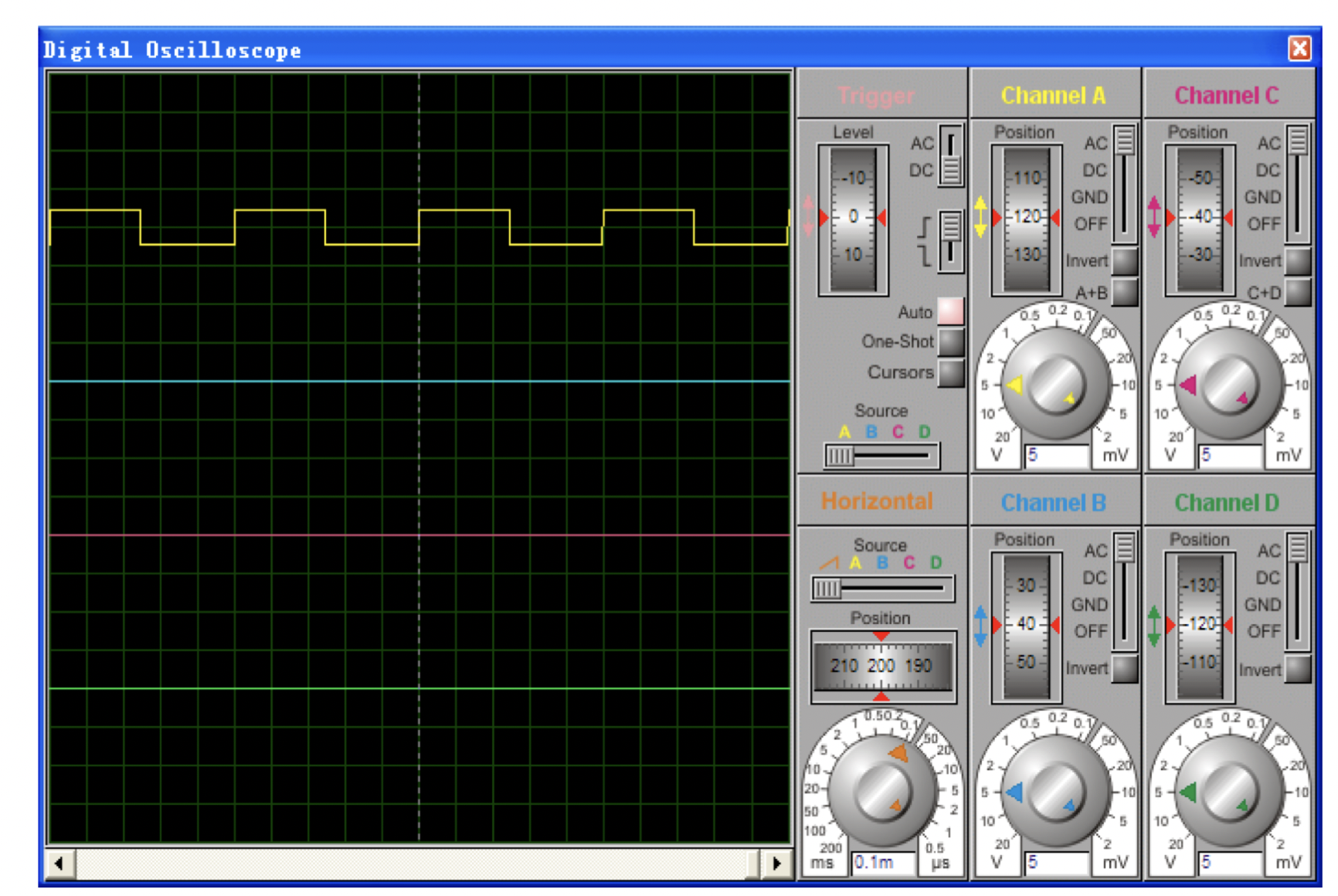Click the waveform scroll right arrow
The width and height of the screenshot is (1338, 896).
pos(776,864)
